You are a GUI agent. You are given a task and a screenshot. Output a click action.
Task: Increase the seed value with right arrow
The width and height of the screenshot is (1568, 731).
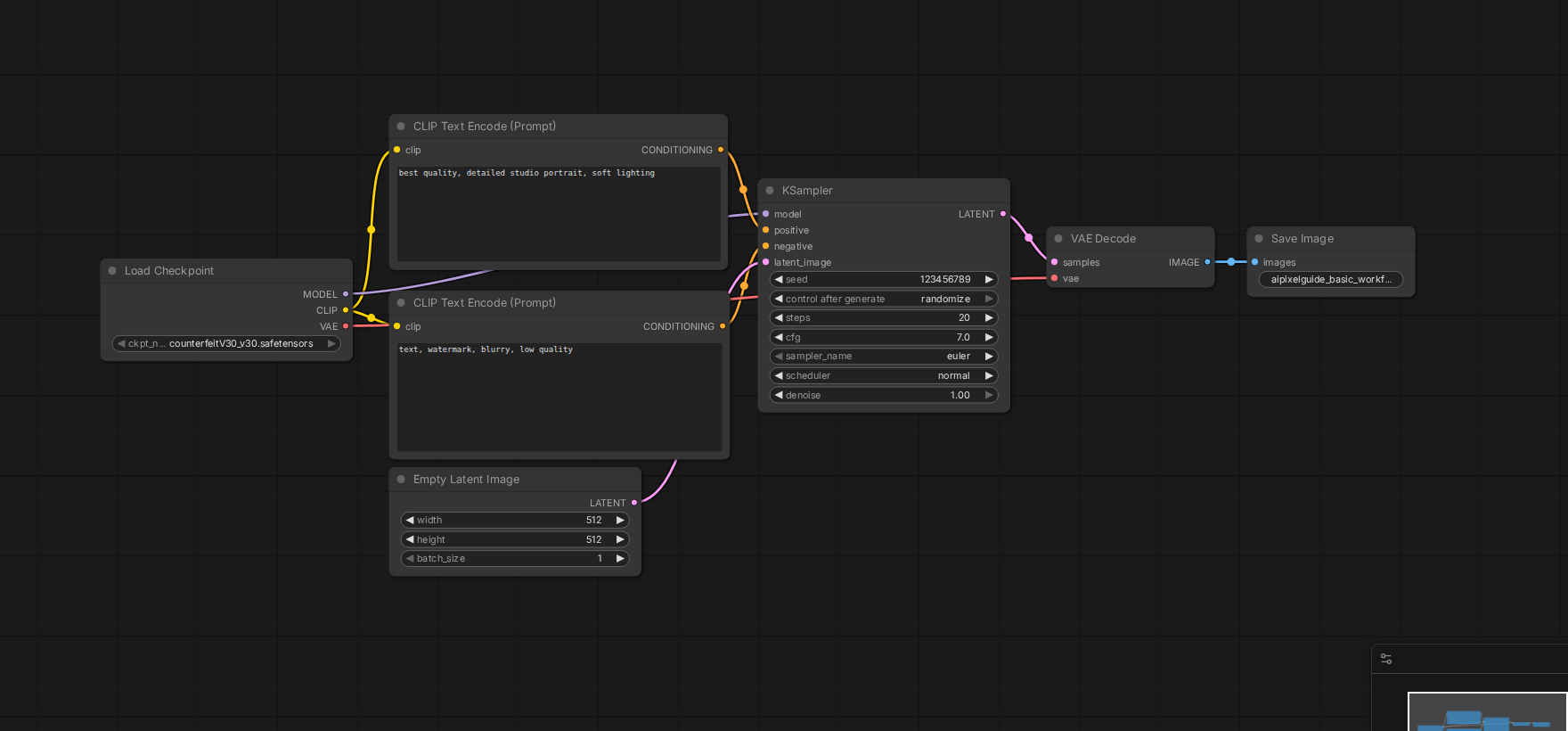[x=988, y=279]
